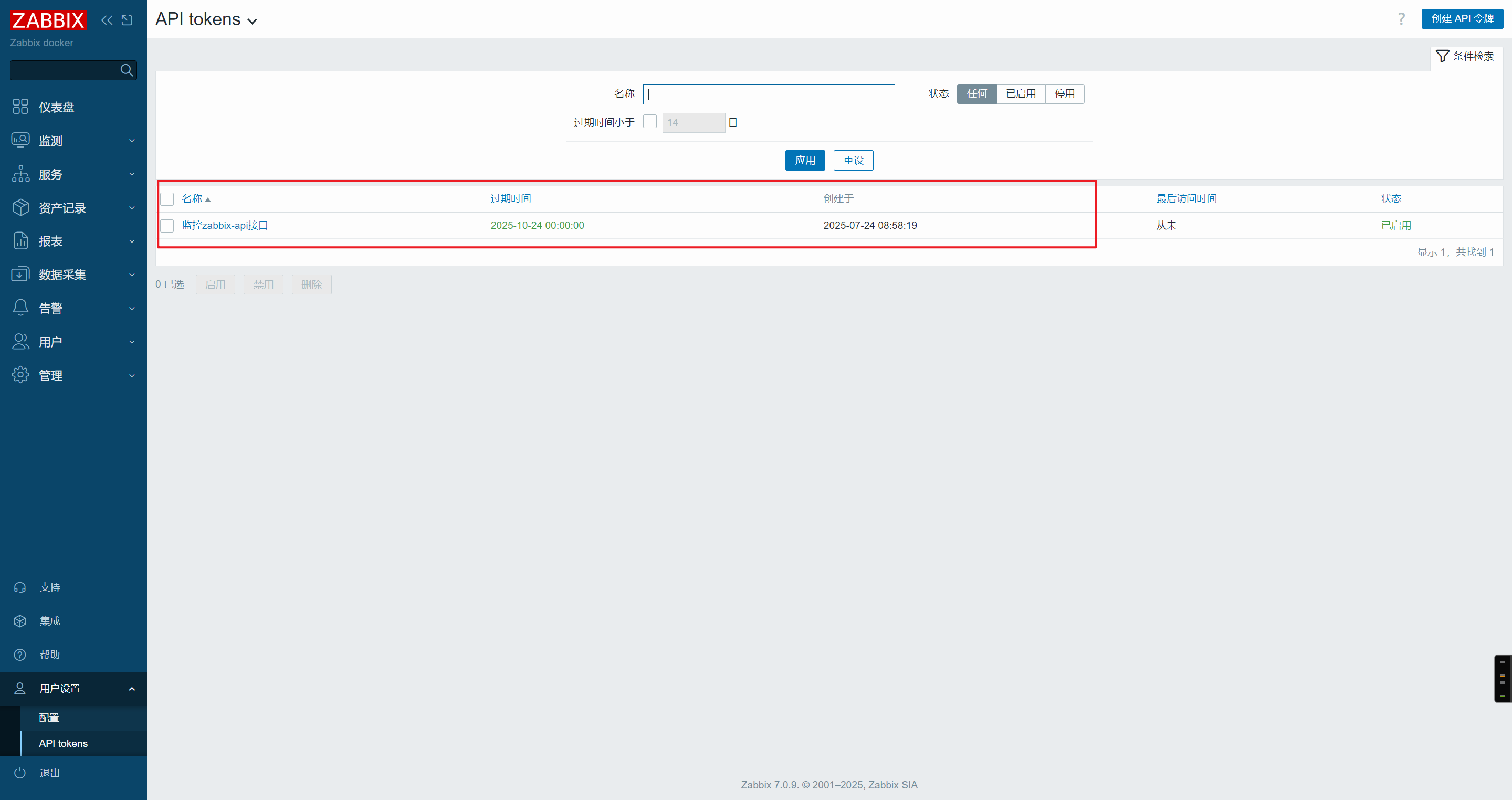This screenshot has width=1512, height=800.
Task: Open the API tokens title dropdown
Action: 207,19
